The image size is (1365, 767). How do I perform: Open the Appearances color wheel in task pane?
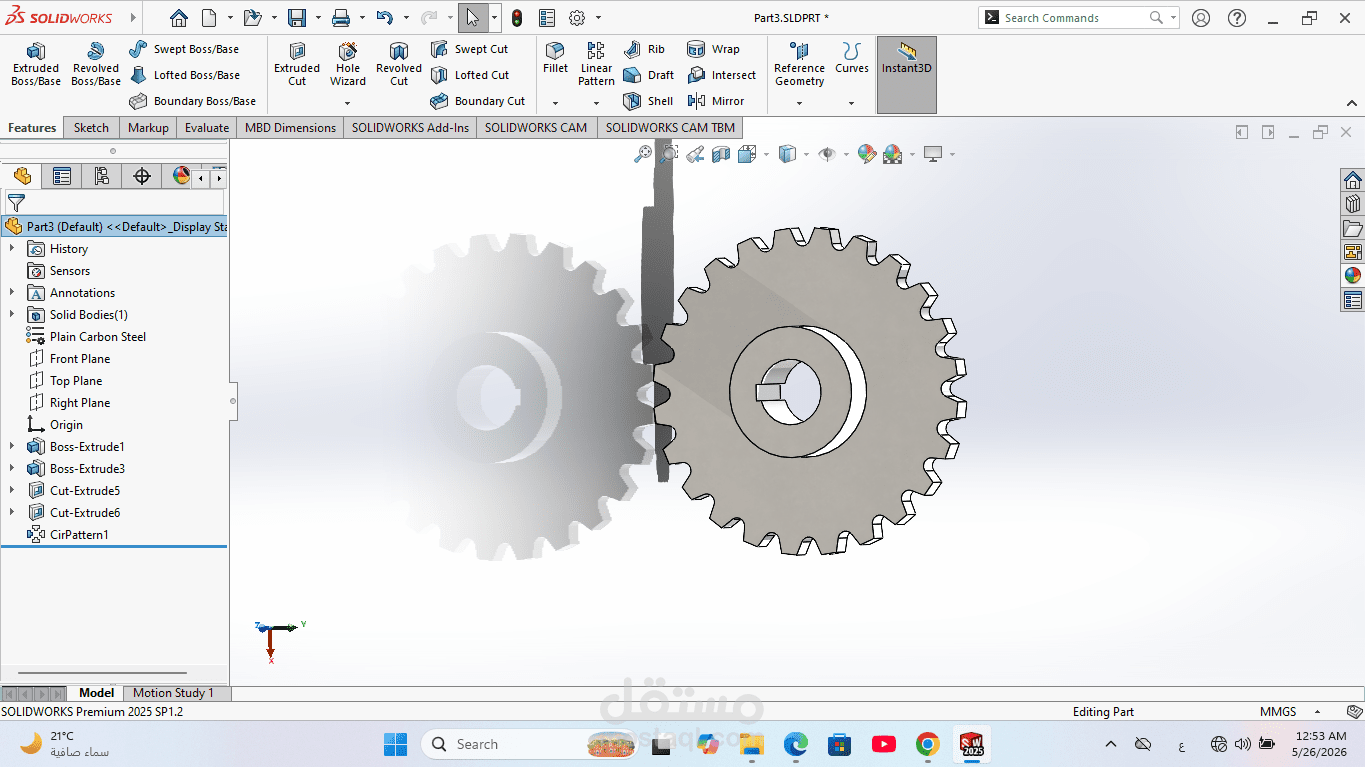tap(1353, 275)
